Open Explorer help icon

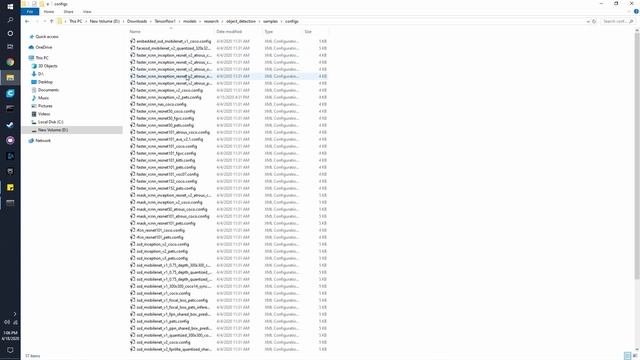tap(636, 11)
